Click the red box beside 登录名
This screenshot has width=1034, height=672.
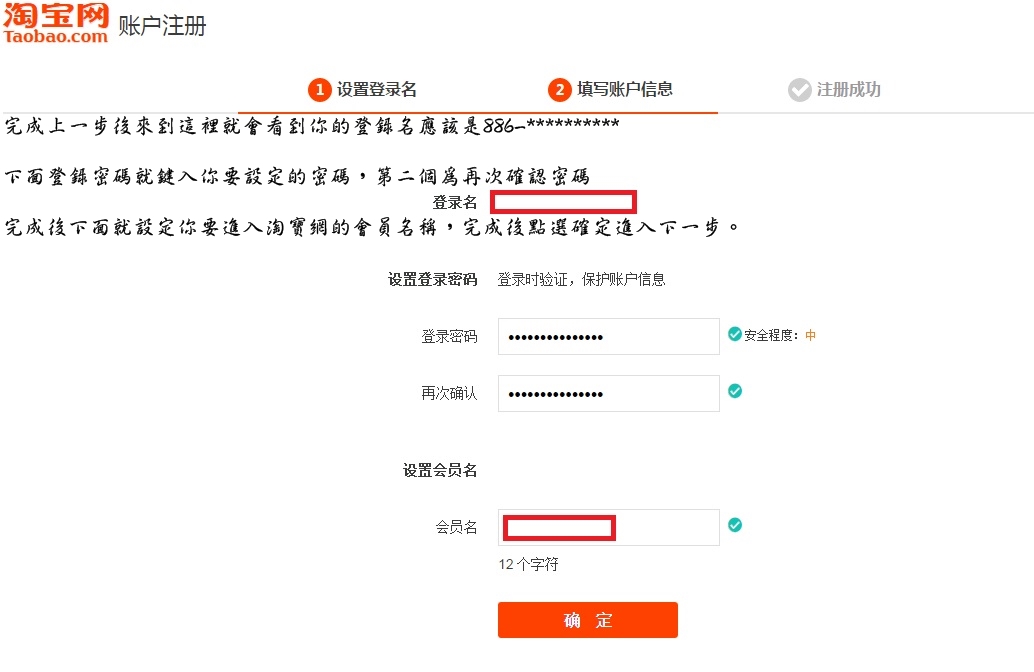point(563,202)
